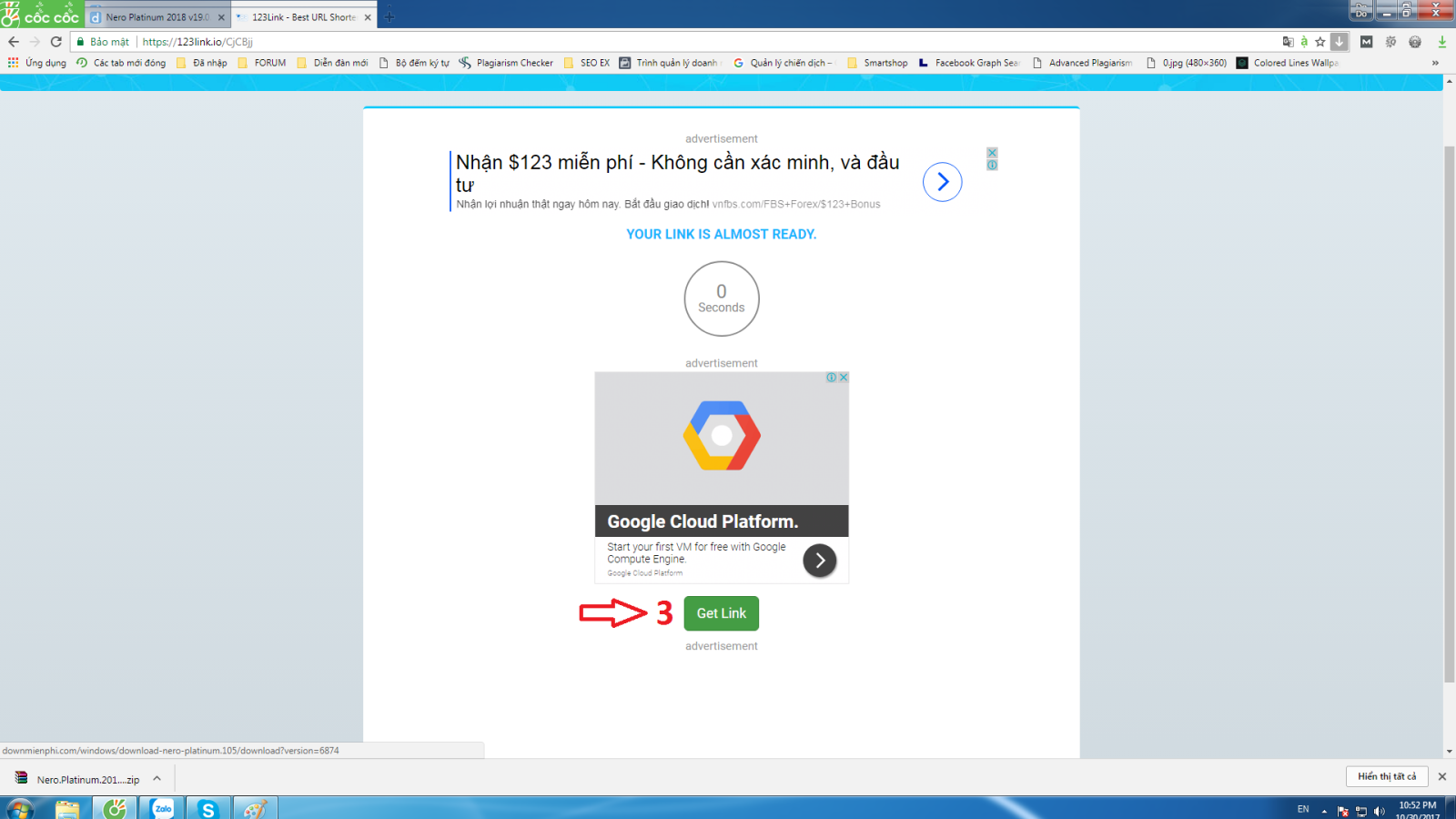This screenshot has width=1456, height=819.
Task: Switch to the Nero Platinum 2018 tab
Action: (x=157, y=17)
